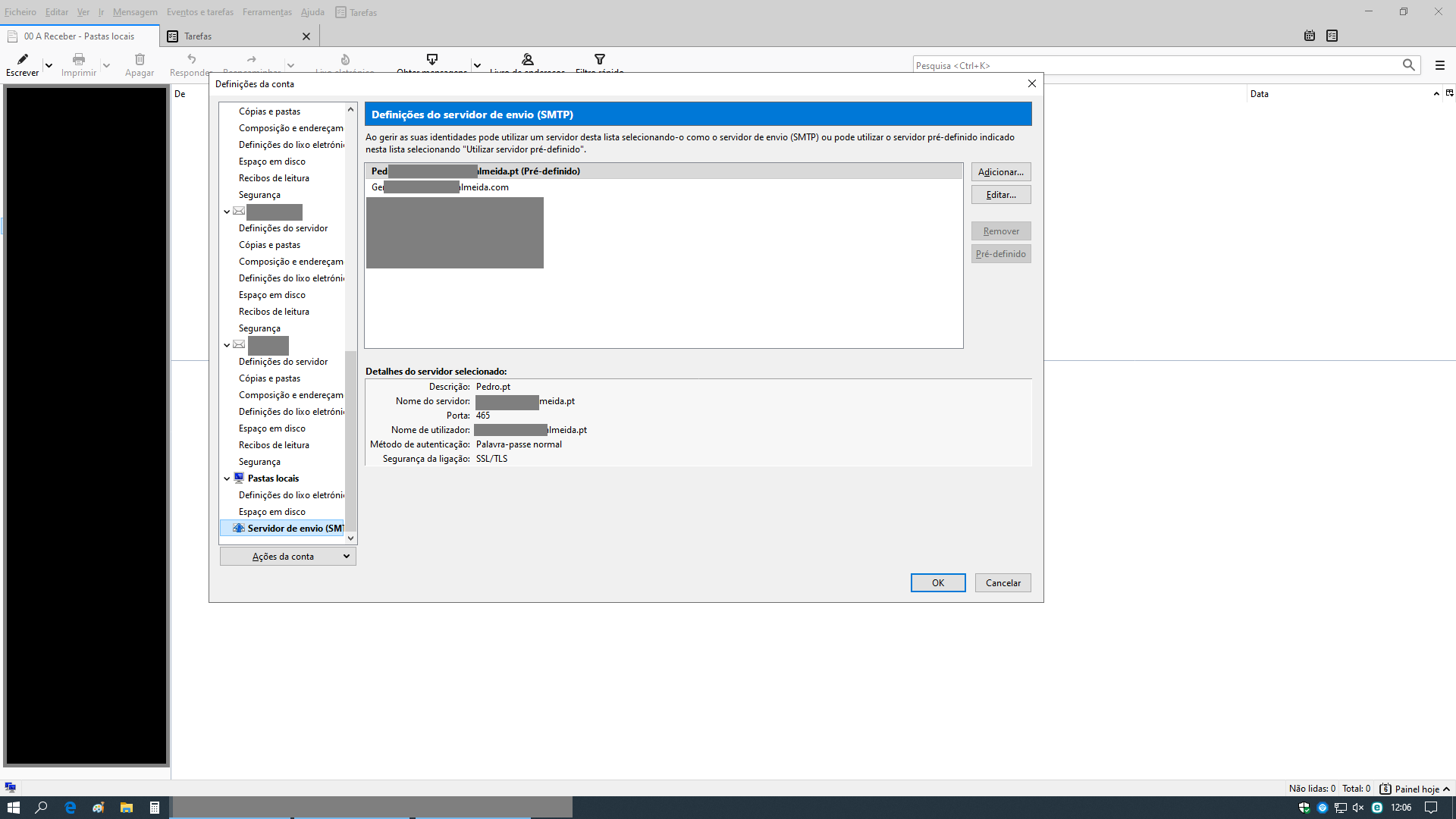Click the Responder reply arrow icon
Viewport: 1456px width, 819px height.
pyautogui.click(x=192, y=59)
